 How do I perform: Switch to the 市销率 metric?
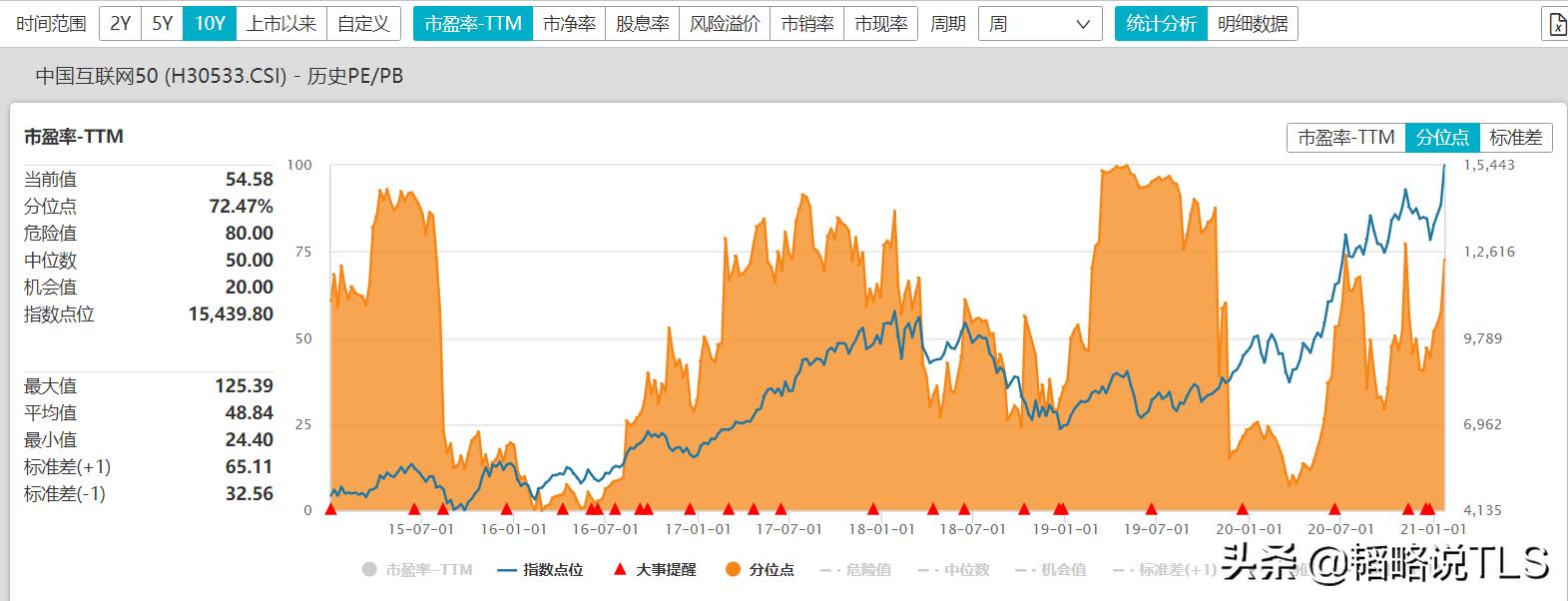point(806,23)
